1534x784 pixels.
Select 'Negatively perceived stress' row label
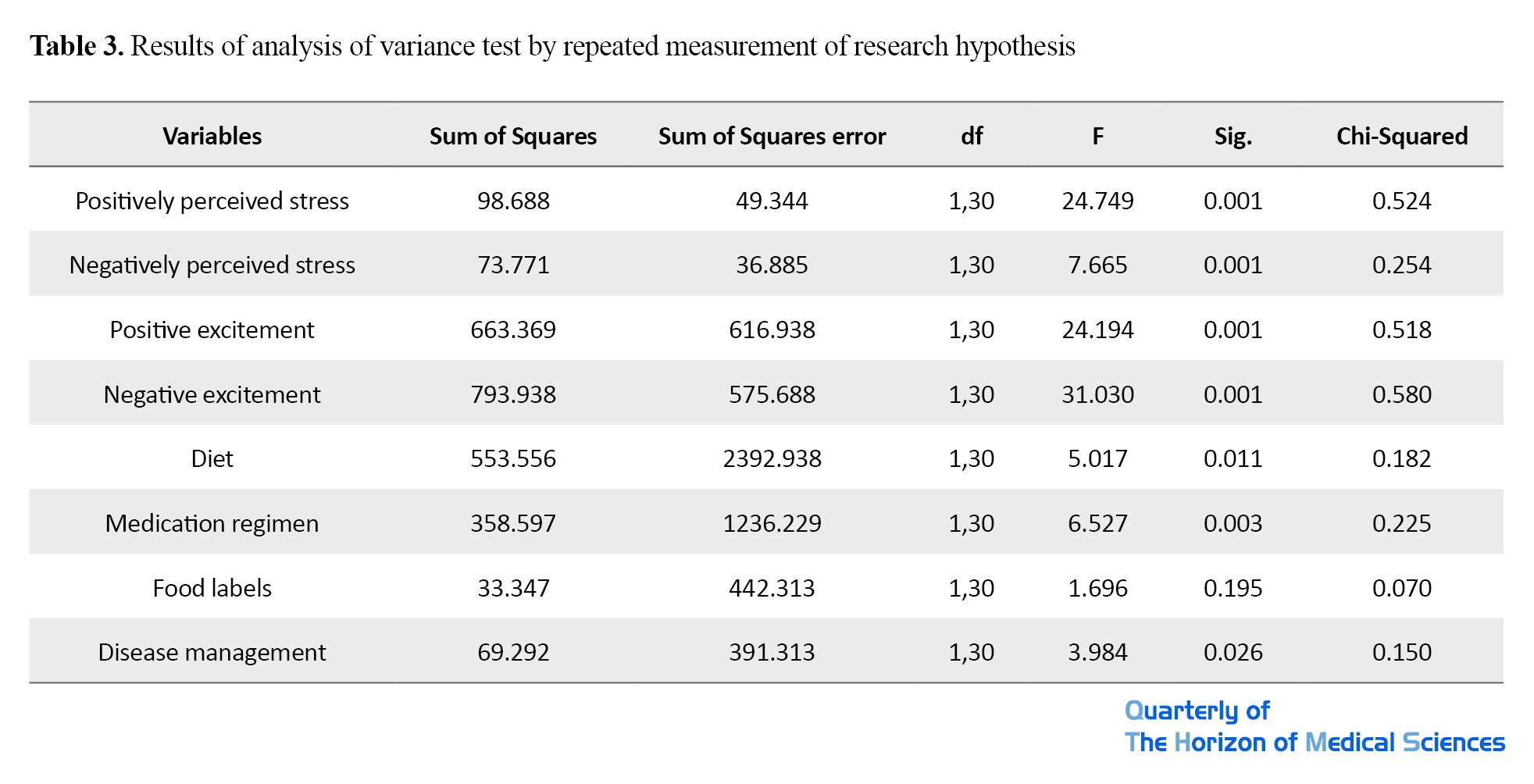pos(212,265)
